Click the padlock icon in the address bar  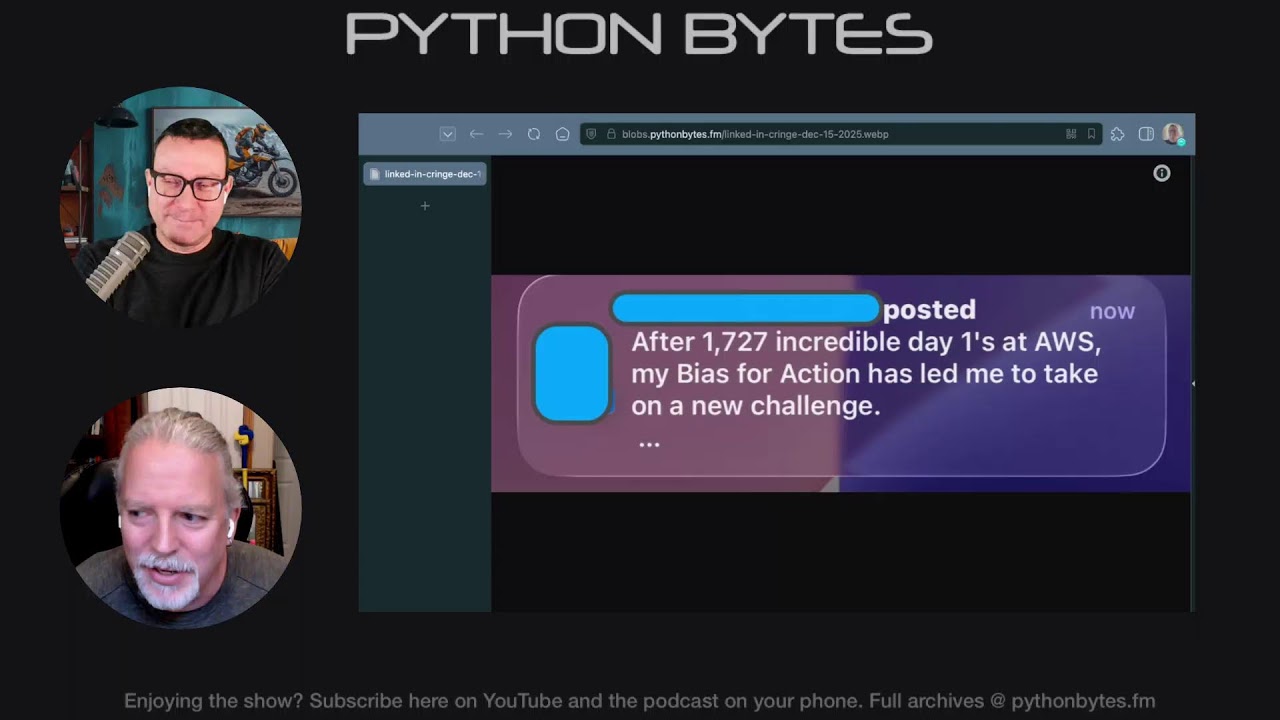pos(611,134)
